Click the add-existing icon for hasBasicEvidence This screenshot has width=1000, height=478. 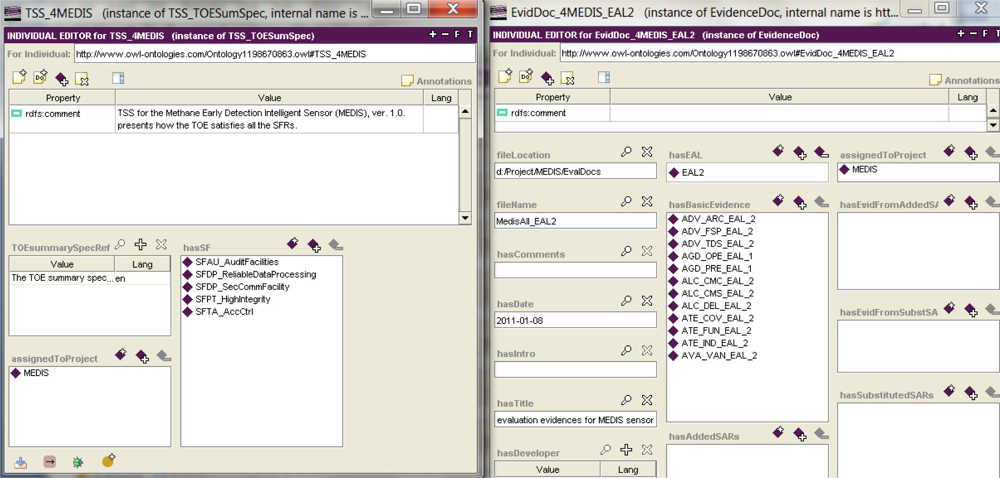tap(800, 202)
